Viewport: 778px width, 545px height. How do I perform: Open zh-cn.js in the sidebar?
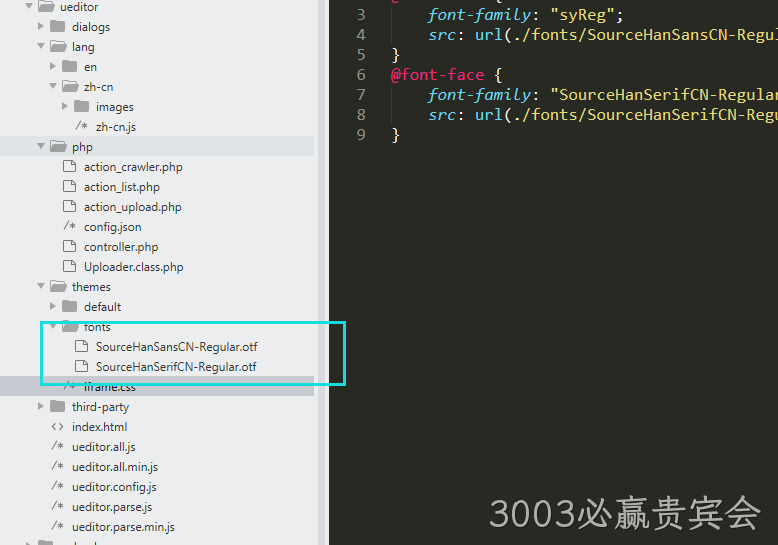[116, 127]
